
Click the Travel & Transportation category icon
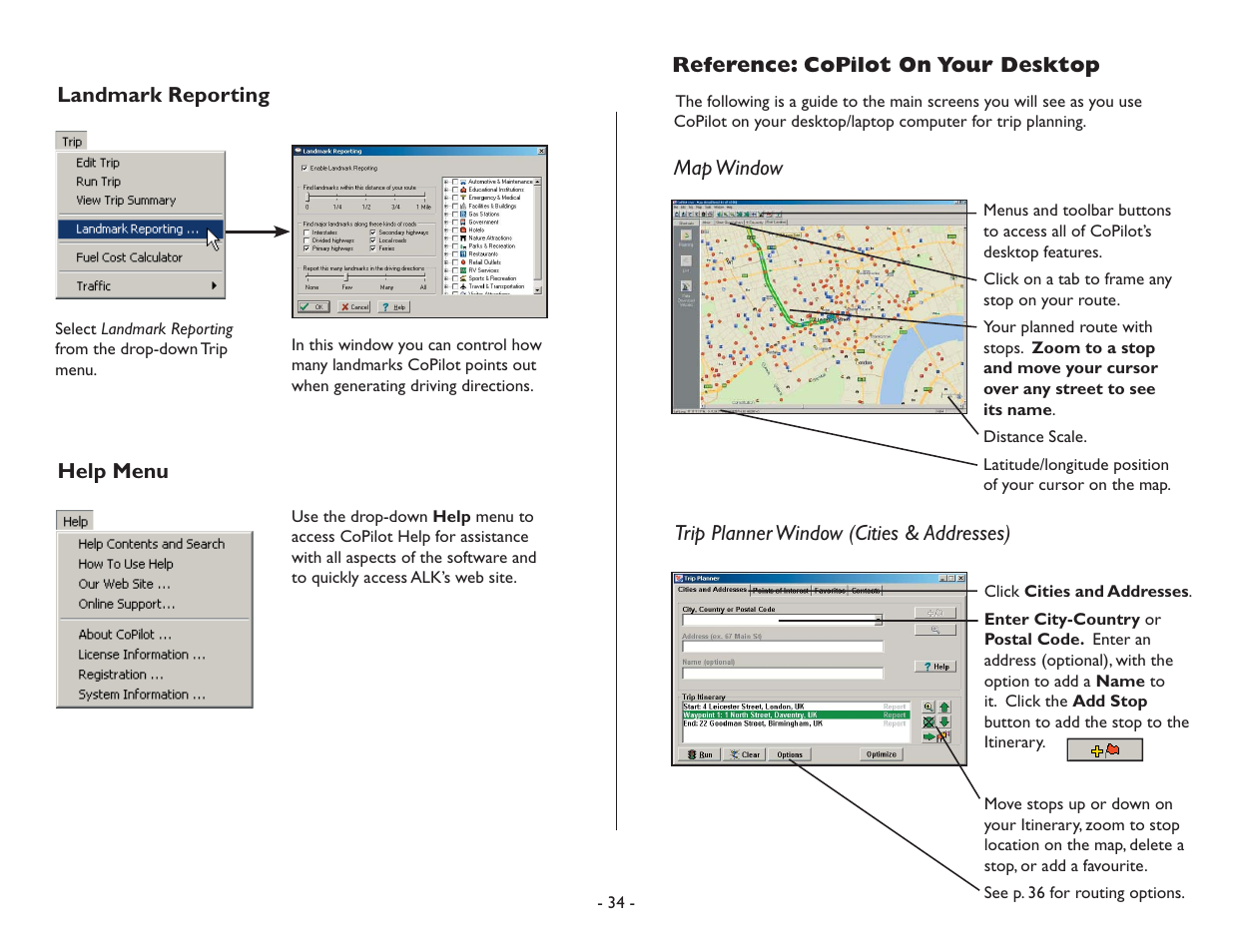[x=463, y=286]
